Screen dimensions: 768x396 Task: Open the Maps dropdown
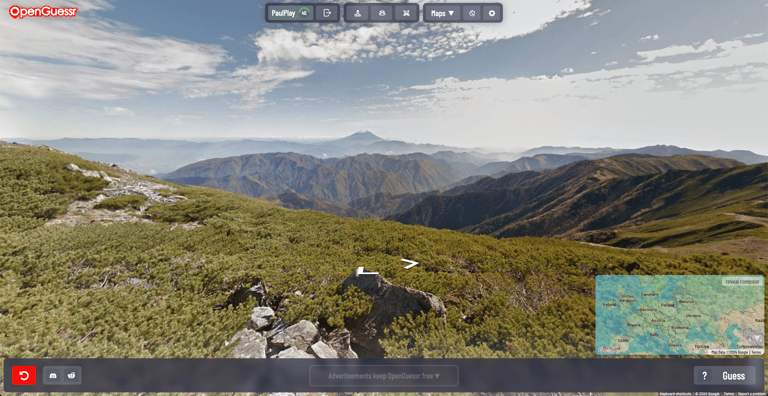tap(443, 13)
